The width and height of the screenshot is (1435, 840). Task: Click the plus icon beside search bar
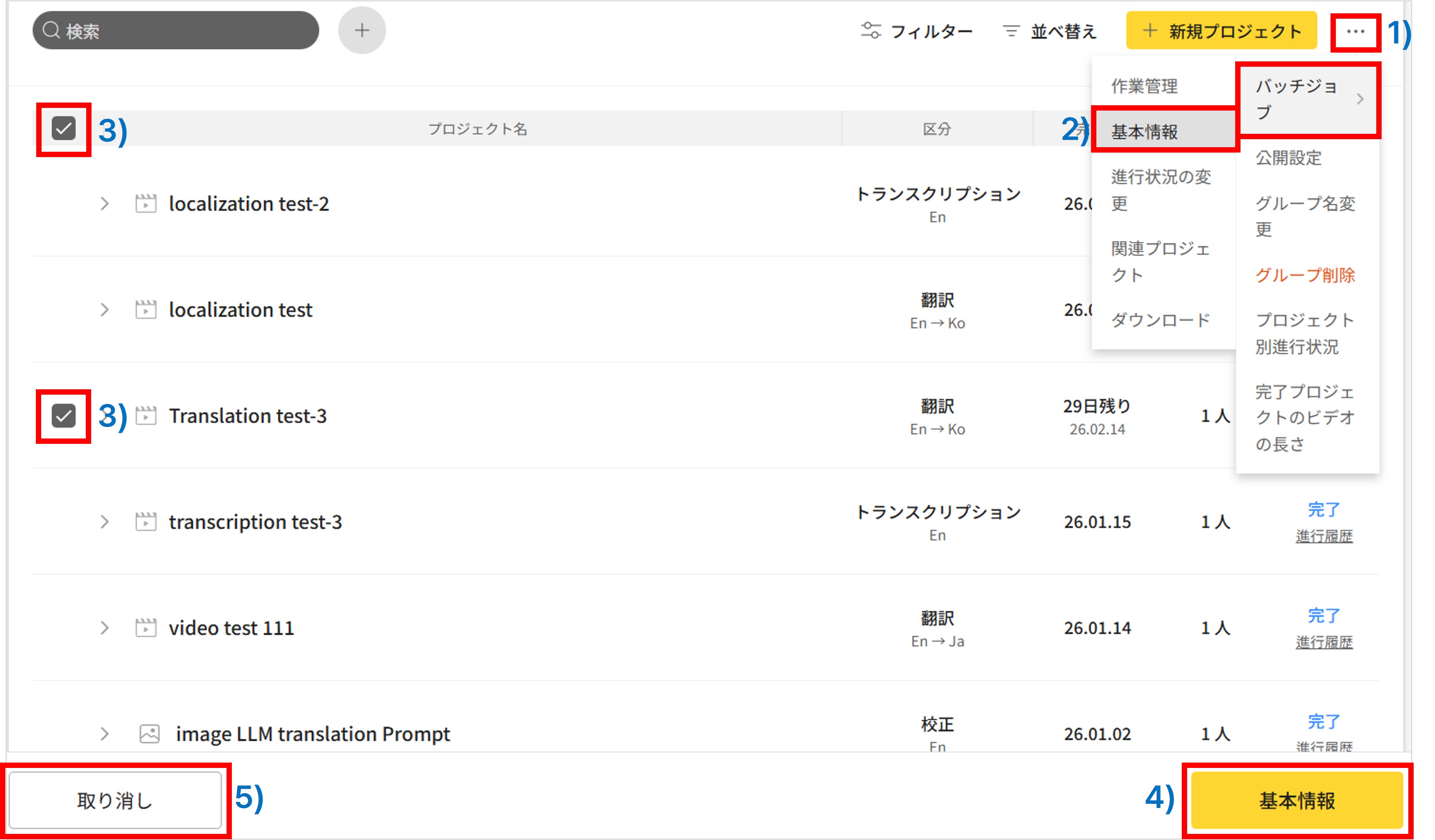coord(362,30)
